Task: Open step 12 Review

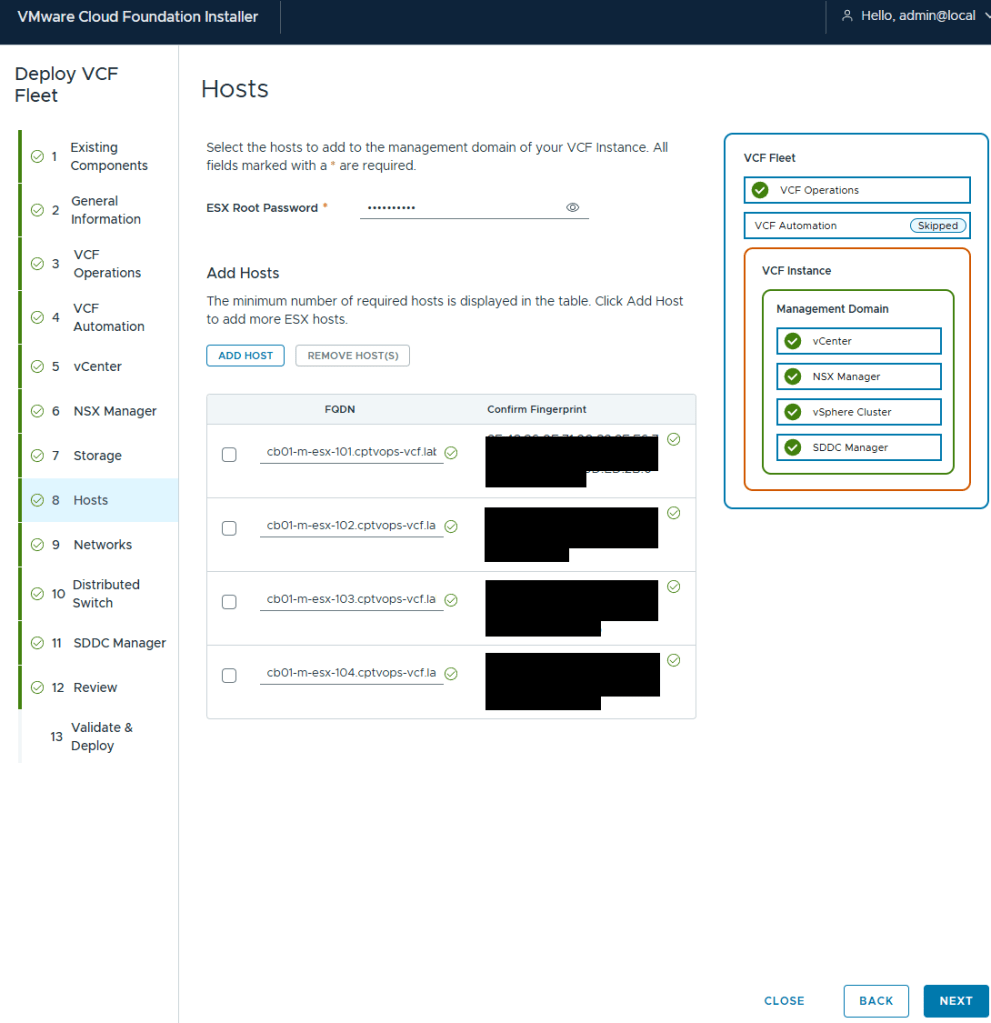Action: [99, 688]
